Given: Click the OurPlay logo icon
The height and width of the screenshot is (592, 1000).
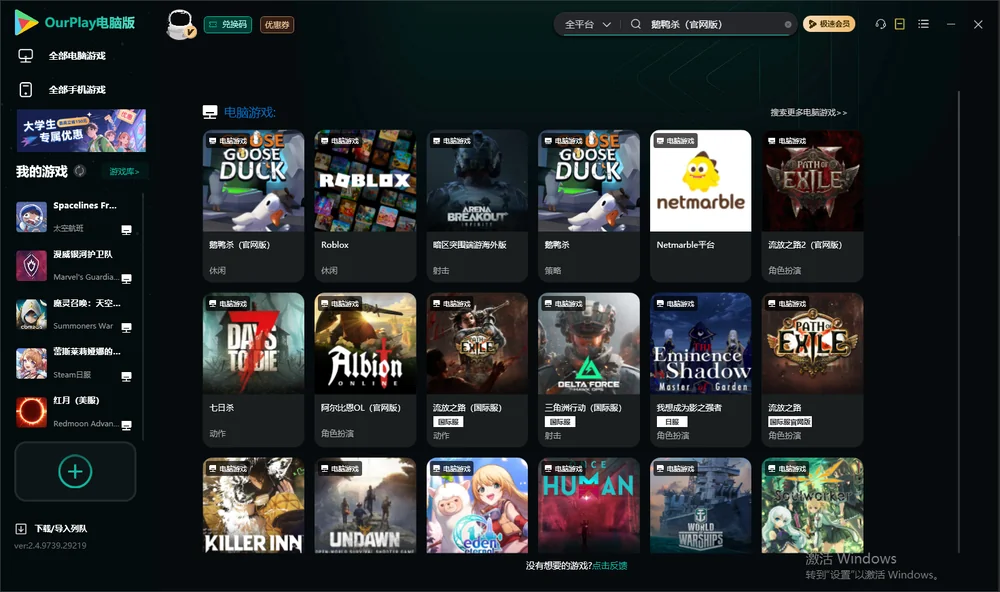Looking at the screenshot, I should click(x=26, y=22).
